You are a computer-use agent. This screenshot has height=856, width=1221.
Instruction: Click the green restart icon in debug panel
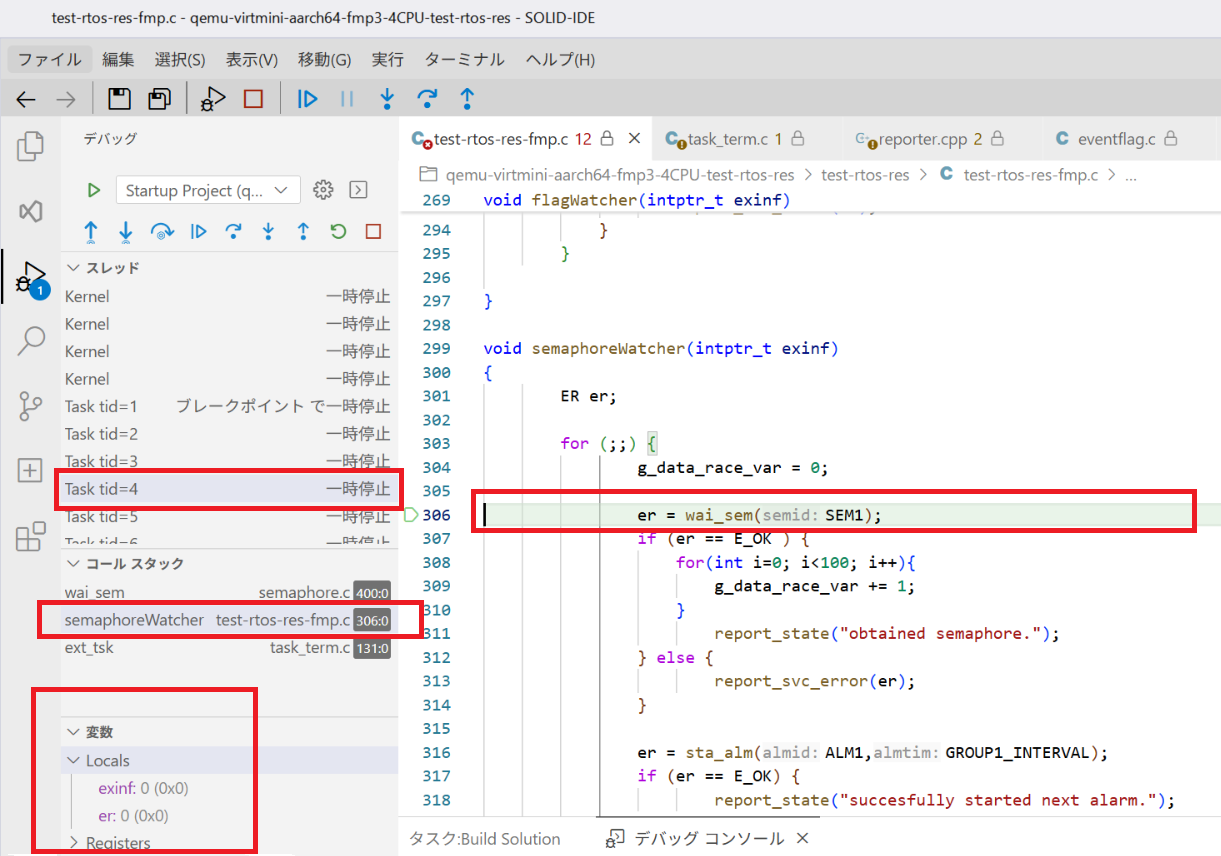click(338, 232)
